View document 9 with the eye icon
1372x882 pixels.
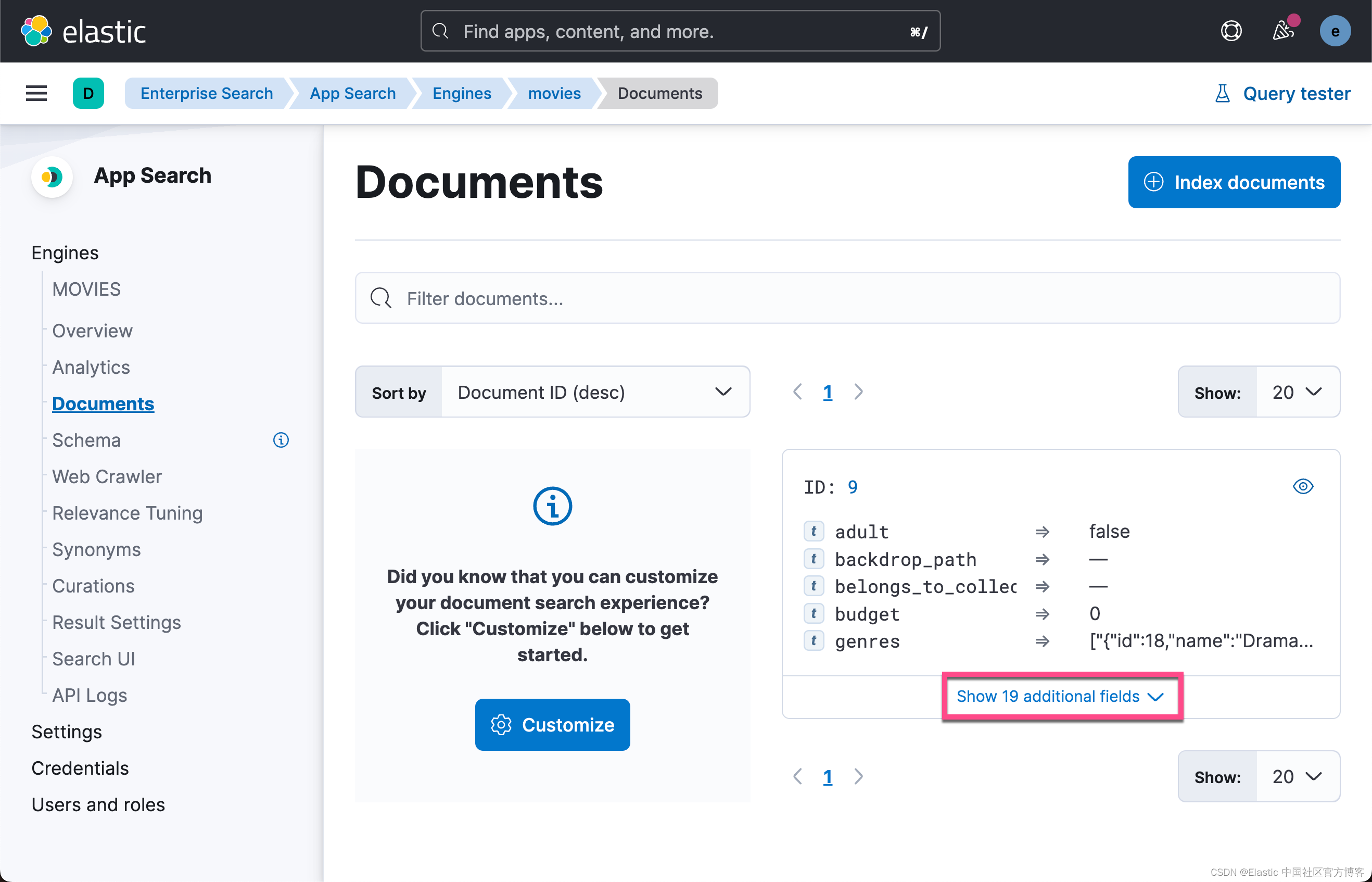1303,486
